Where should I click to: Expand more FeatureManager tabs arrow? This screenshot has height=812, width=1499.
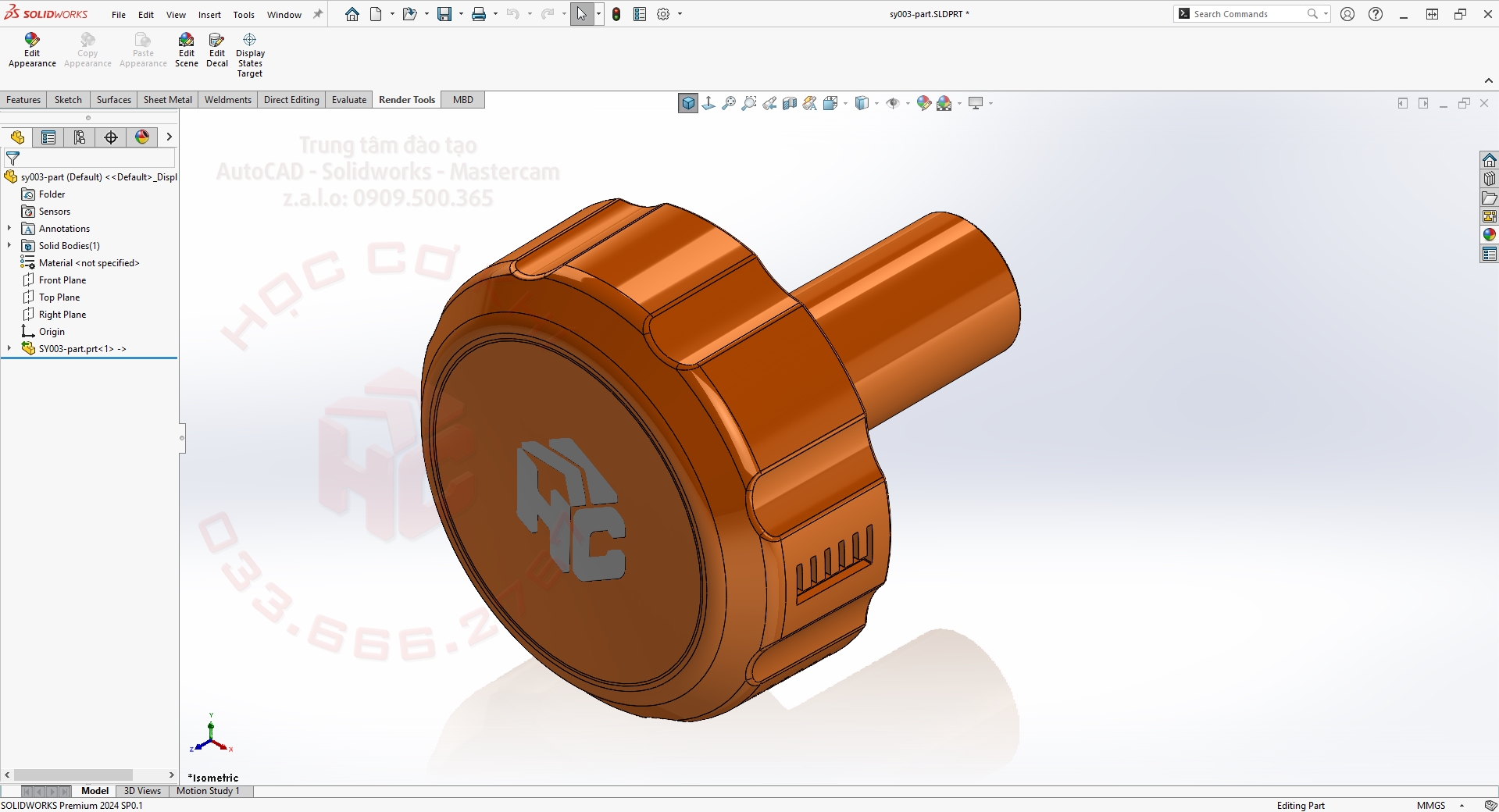169,137
